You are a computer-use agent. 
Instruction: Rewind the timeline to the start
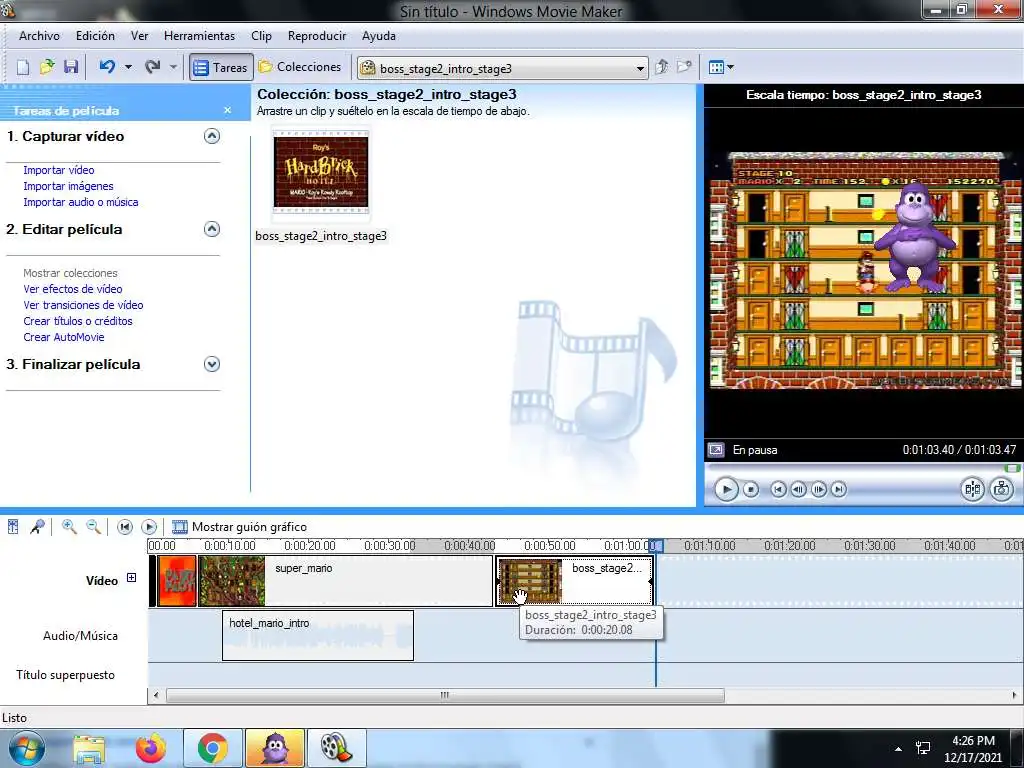pyautogui.click(x=125, y=526)
